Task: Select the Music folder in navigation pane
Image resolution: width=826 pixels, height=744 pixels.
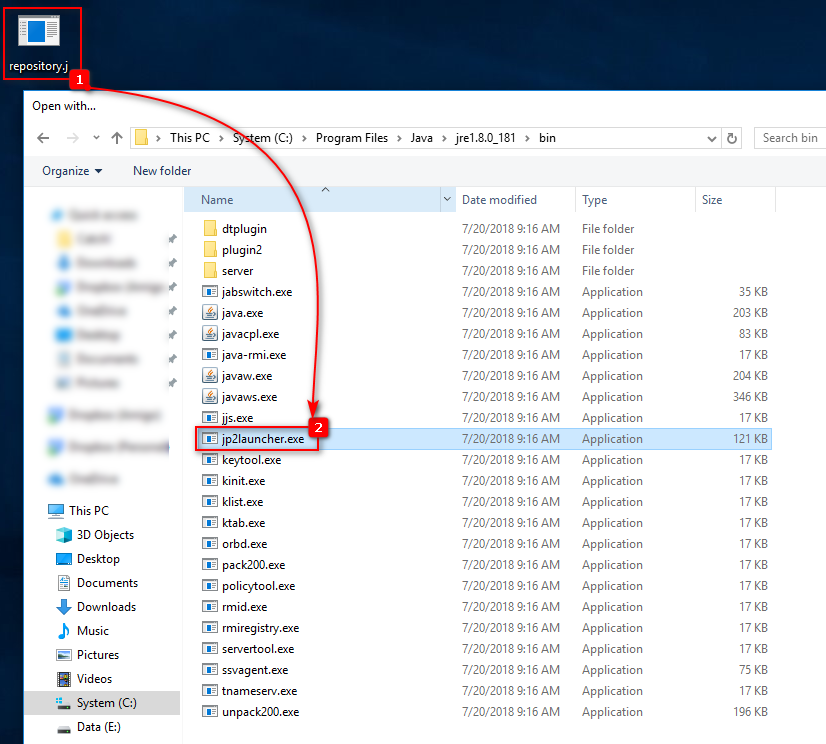Action: (92, 631)
